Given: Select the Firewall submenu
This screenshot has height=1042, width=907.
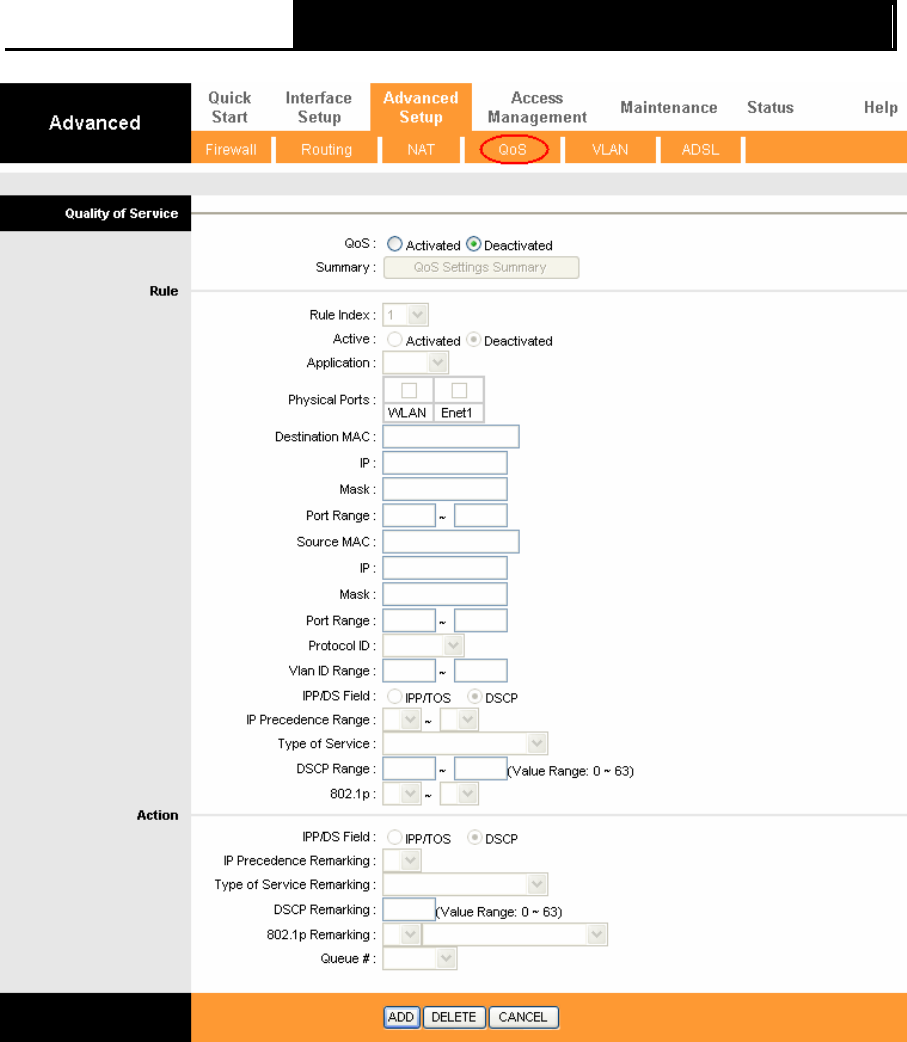Looking at the screenshot, I should pos(231,150).
